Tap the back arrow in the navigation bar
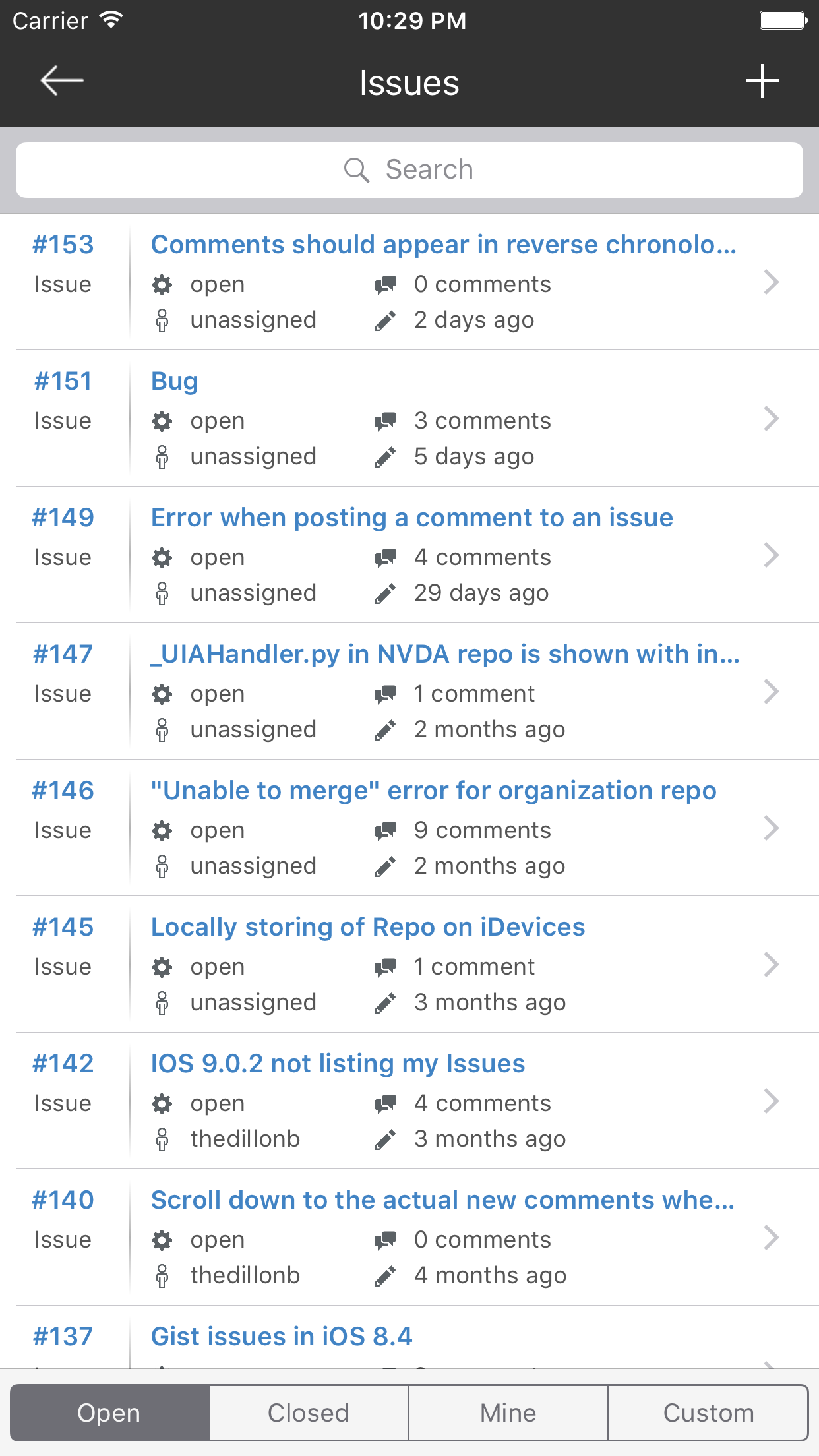This screenshot has width=819, height=1456. click(x=59, y=82)
